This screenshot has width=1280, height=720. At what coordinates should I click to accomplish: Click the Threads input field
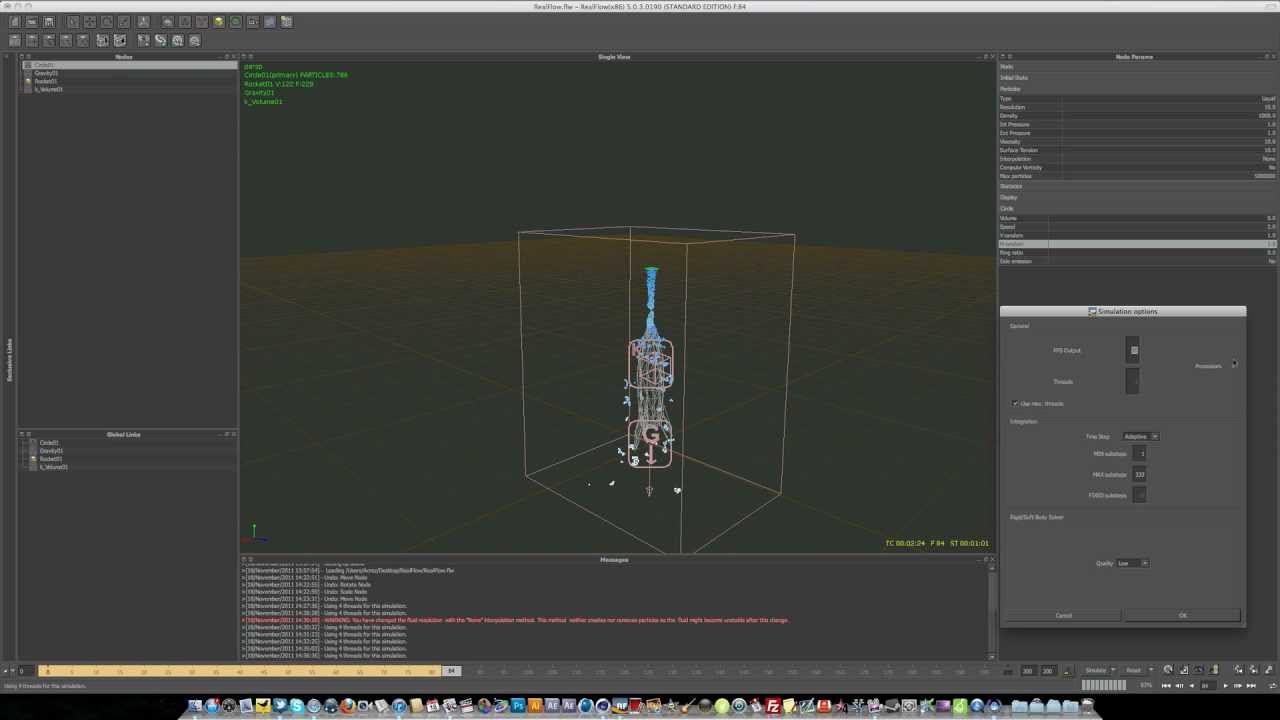coord(1132,381)
